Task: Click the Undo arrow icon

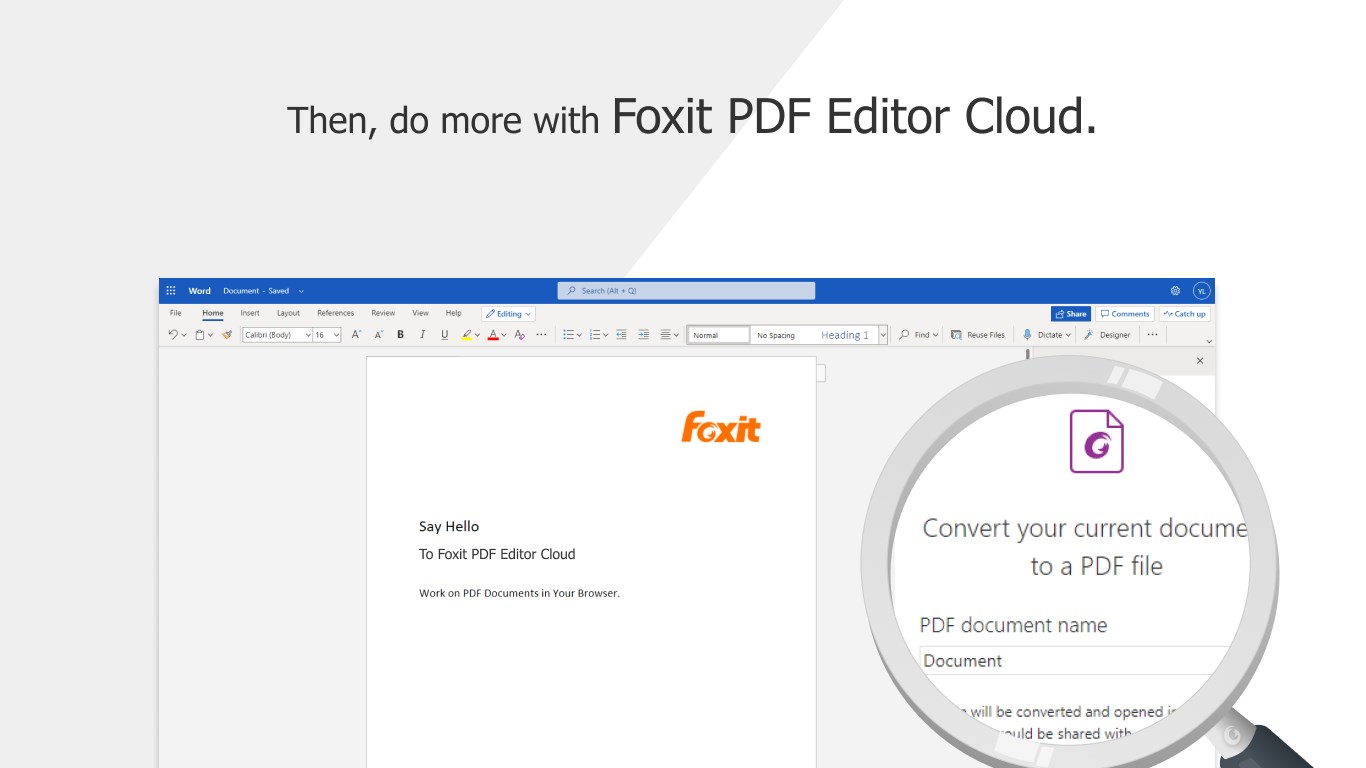Action: pos(172,335)
